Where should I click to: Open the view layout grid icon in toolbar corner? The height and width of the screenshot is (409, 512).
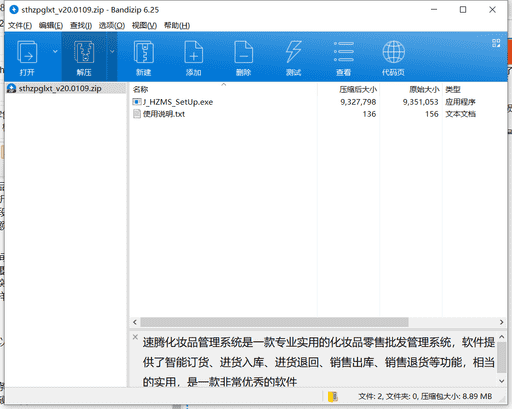coord(496,43)
